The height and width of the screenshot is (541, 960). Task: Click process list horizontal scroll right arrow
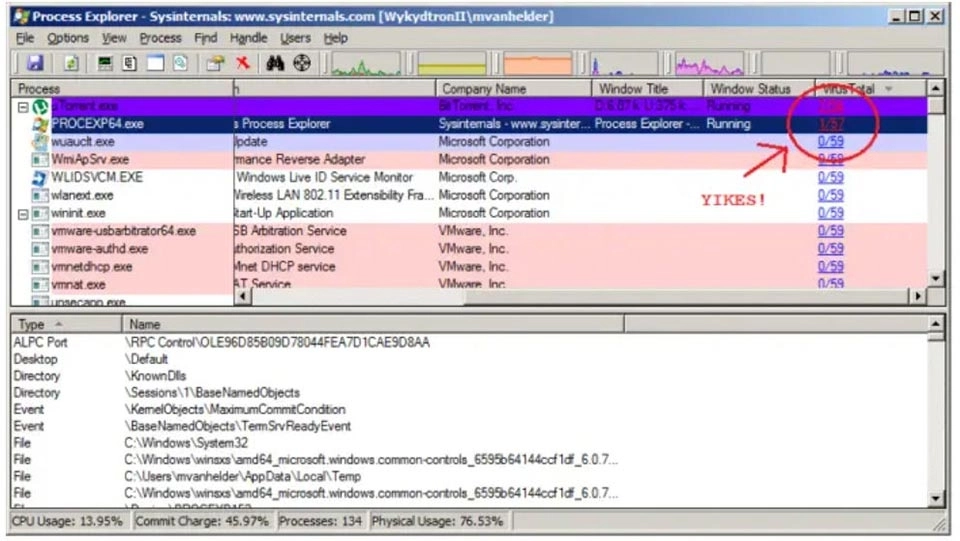[x=917, y=297]
